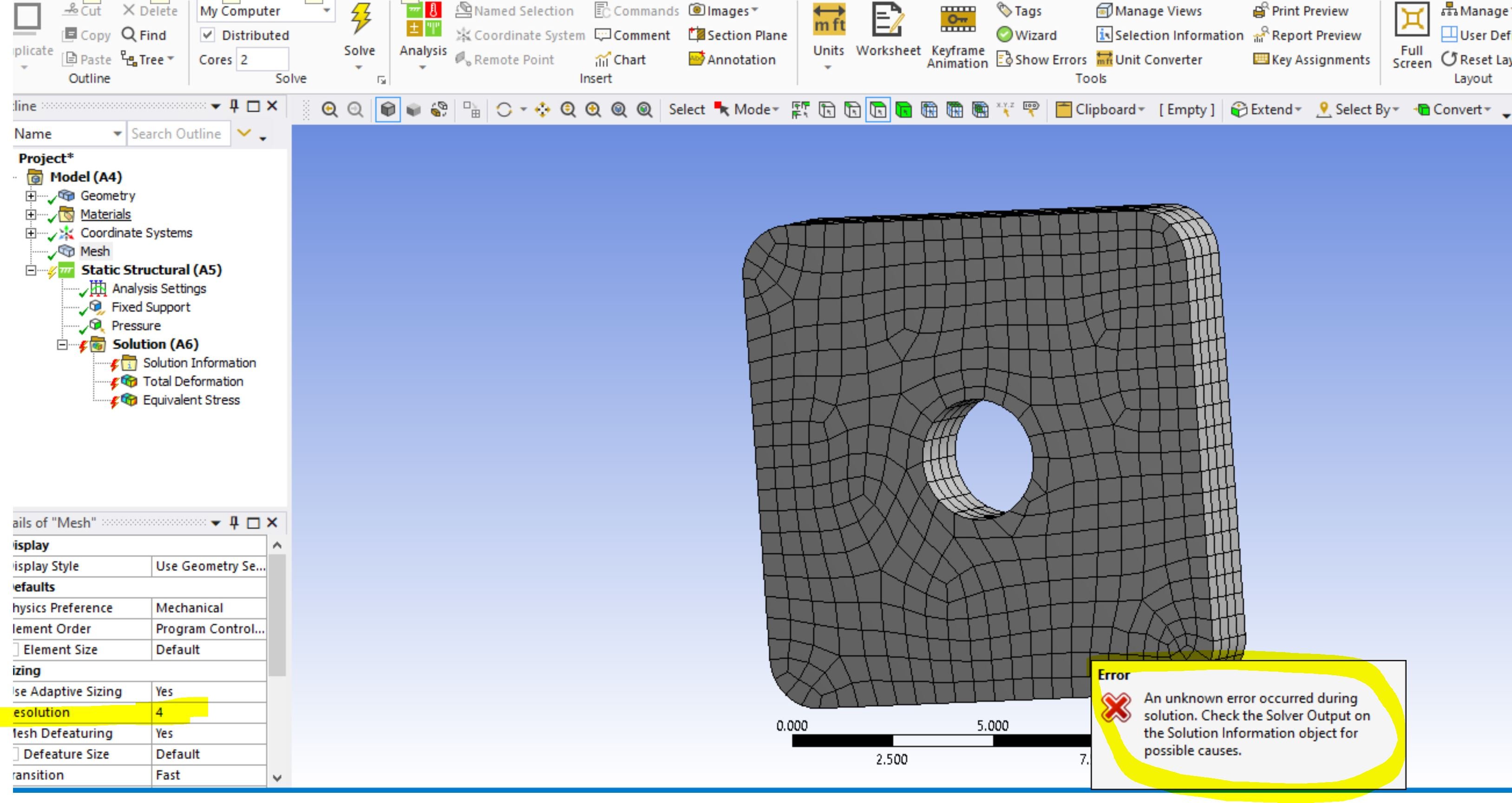1512x803 pixels.
Task: Toggle the Element Size checkbox
Action: click(15, 650)
